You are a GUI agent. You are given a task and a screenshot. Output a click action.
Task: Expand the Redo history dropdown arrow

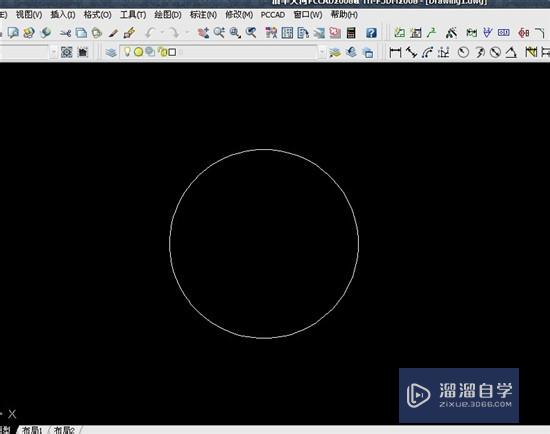[x=187, y=33]
